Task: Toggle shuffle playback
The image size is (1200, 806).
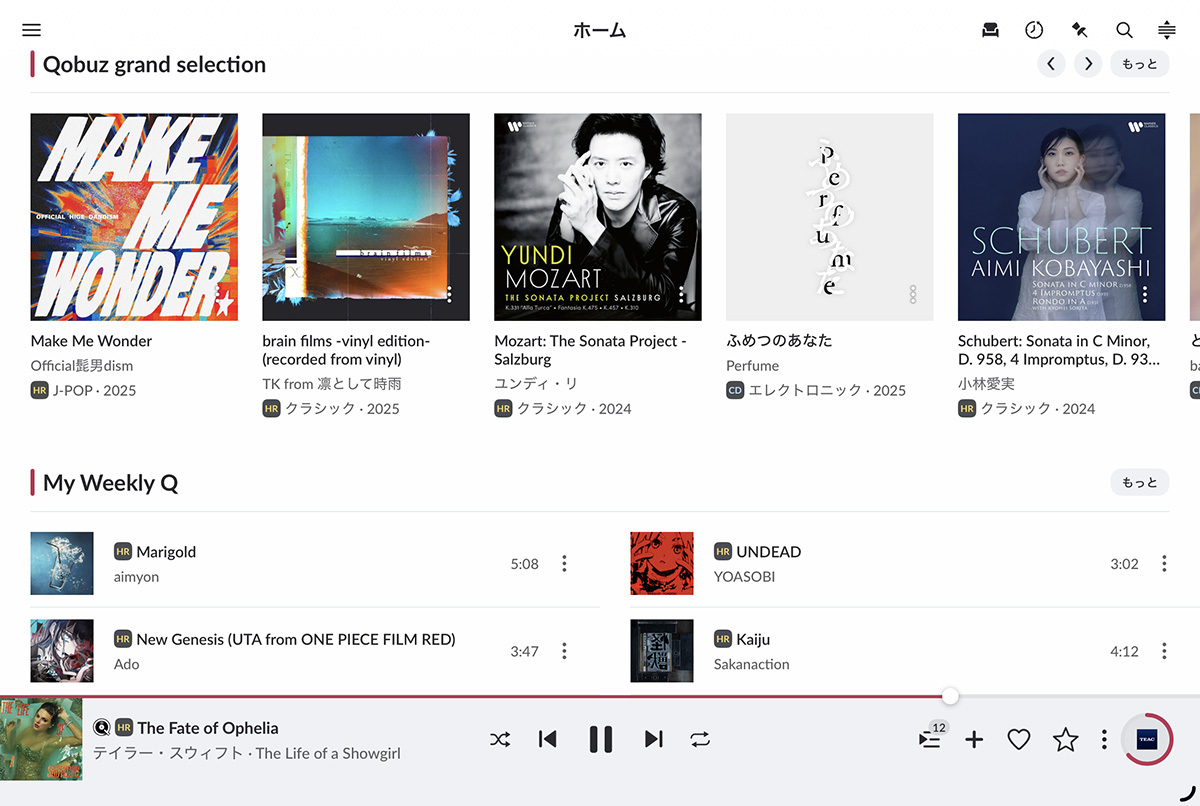Action: click(500, 739)
